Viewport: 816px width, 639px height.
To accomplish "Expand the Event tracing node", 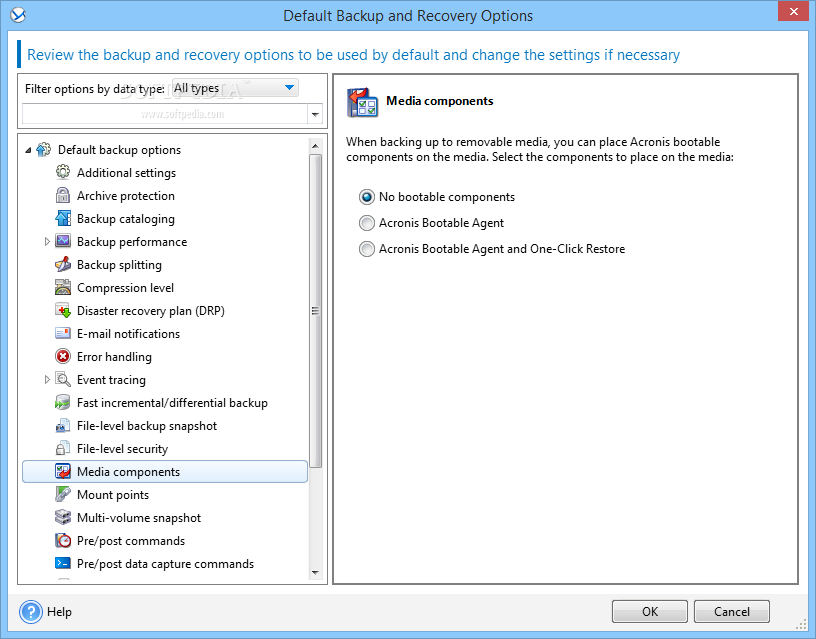I will [x=47, y=379].
